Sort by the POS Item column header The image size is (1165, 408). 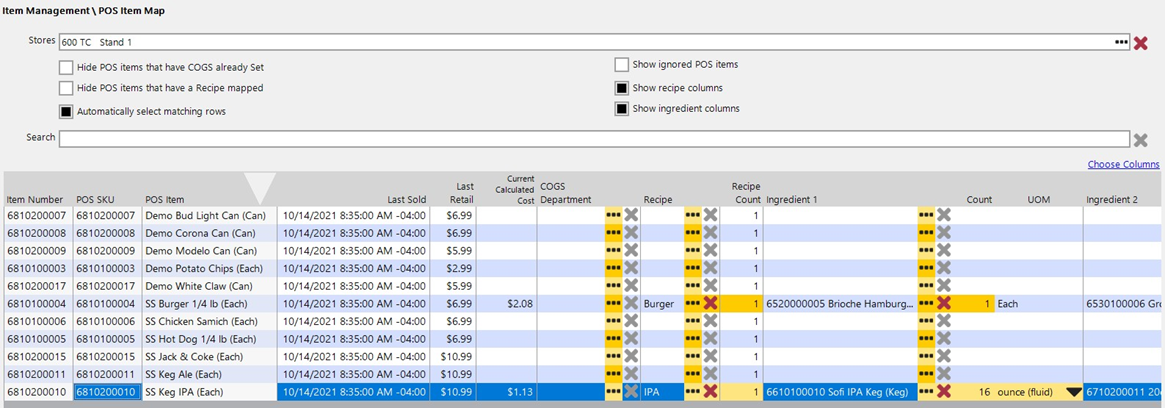pyautogui.click(x=165, y=200)
